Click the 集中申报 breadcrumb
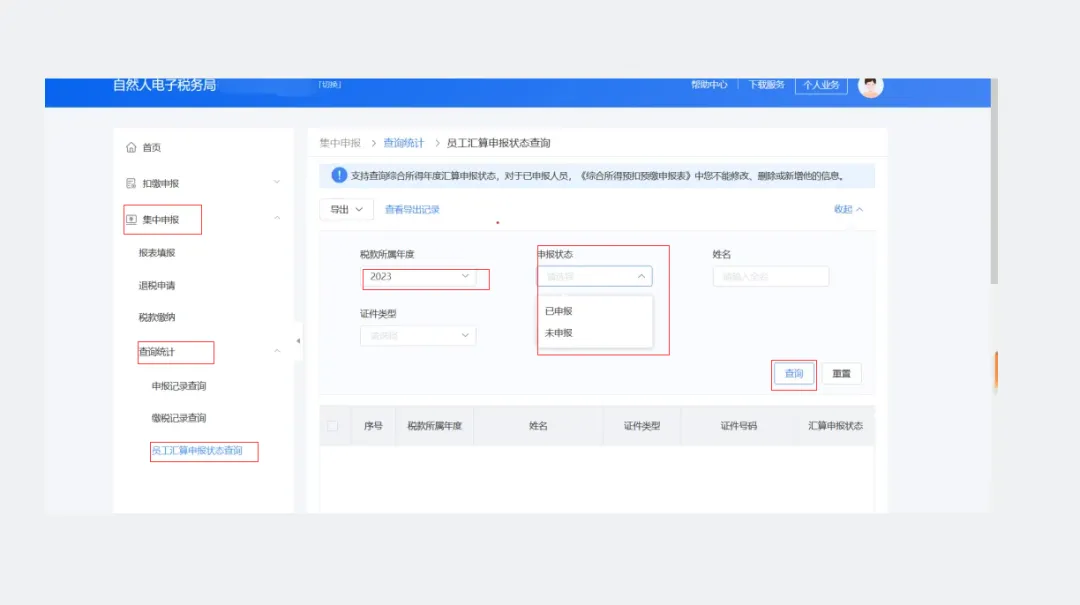 tap(340, 143)
